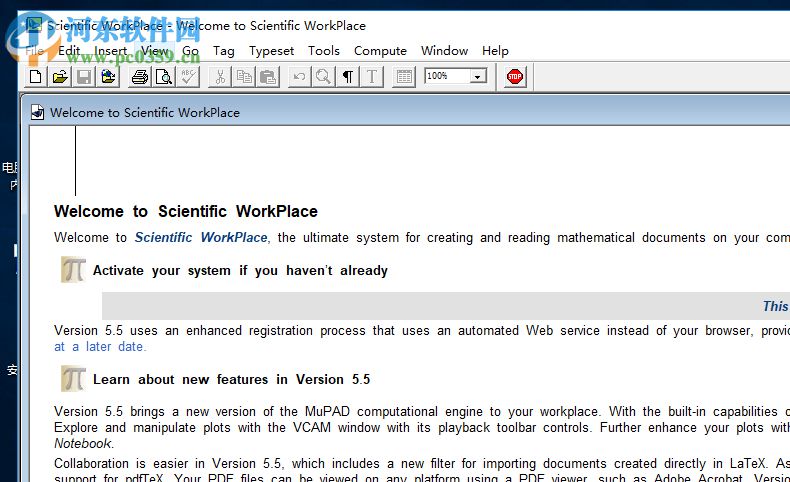Click the word 'MuPAD' in the paragraph

pos(327,411)
